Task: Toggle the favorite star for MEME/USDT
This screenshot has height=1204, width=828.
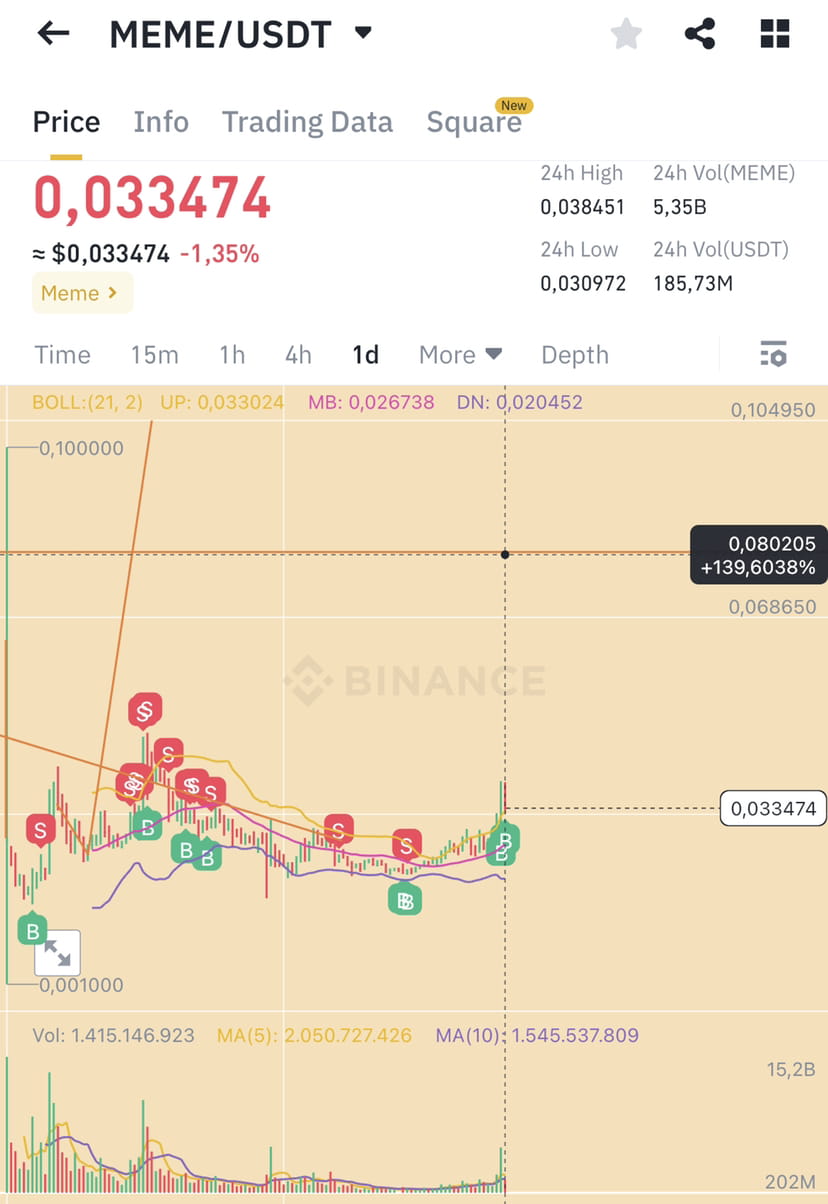Action: pyautogui.click(x=626, y=33)
